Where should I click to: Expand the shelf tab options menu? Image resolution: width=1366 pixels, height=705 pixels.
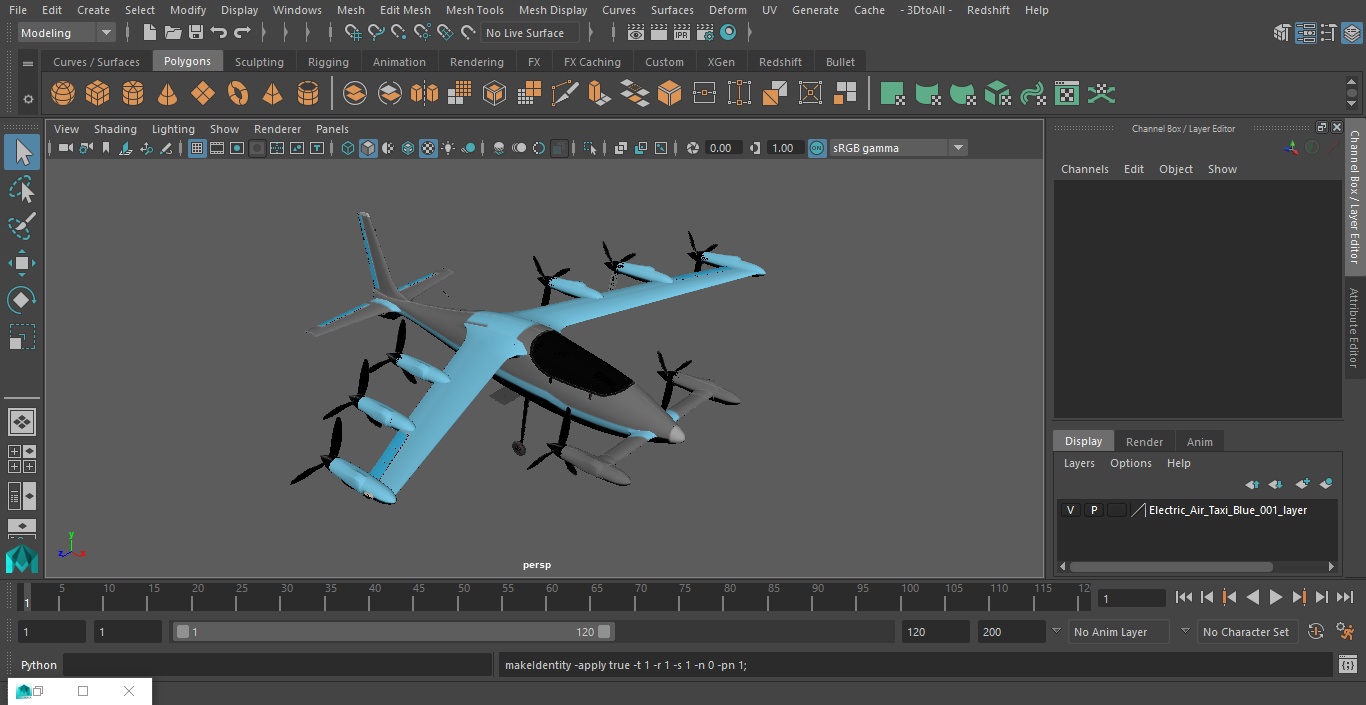click(x=28, y=62)
